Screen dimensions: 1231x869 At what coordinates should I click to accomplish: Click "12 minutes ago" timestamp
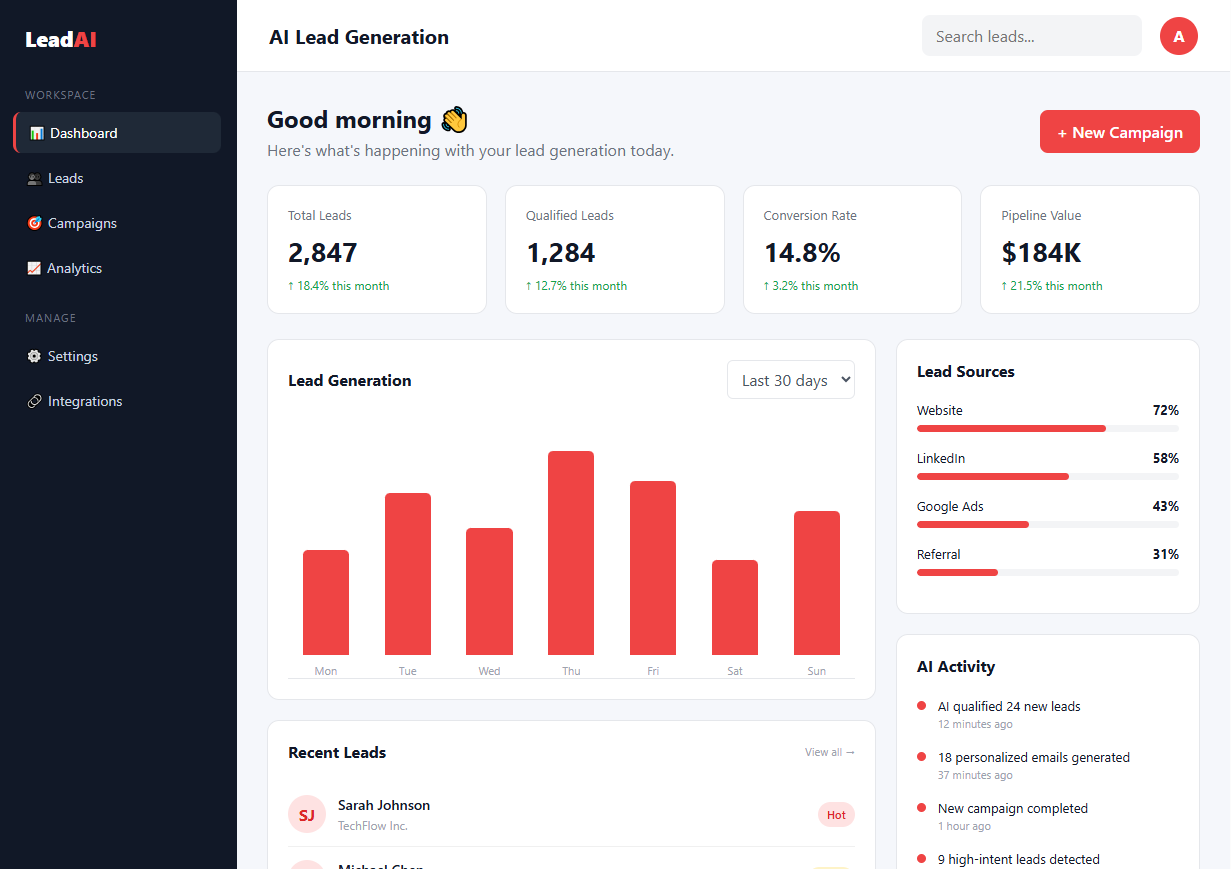[975, 724]
